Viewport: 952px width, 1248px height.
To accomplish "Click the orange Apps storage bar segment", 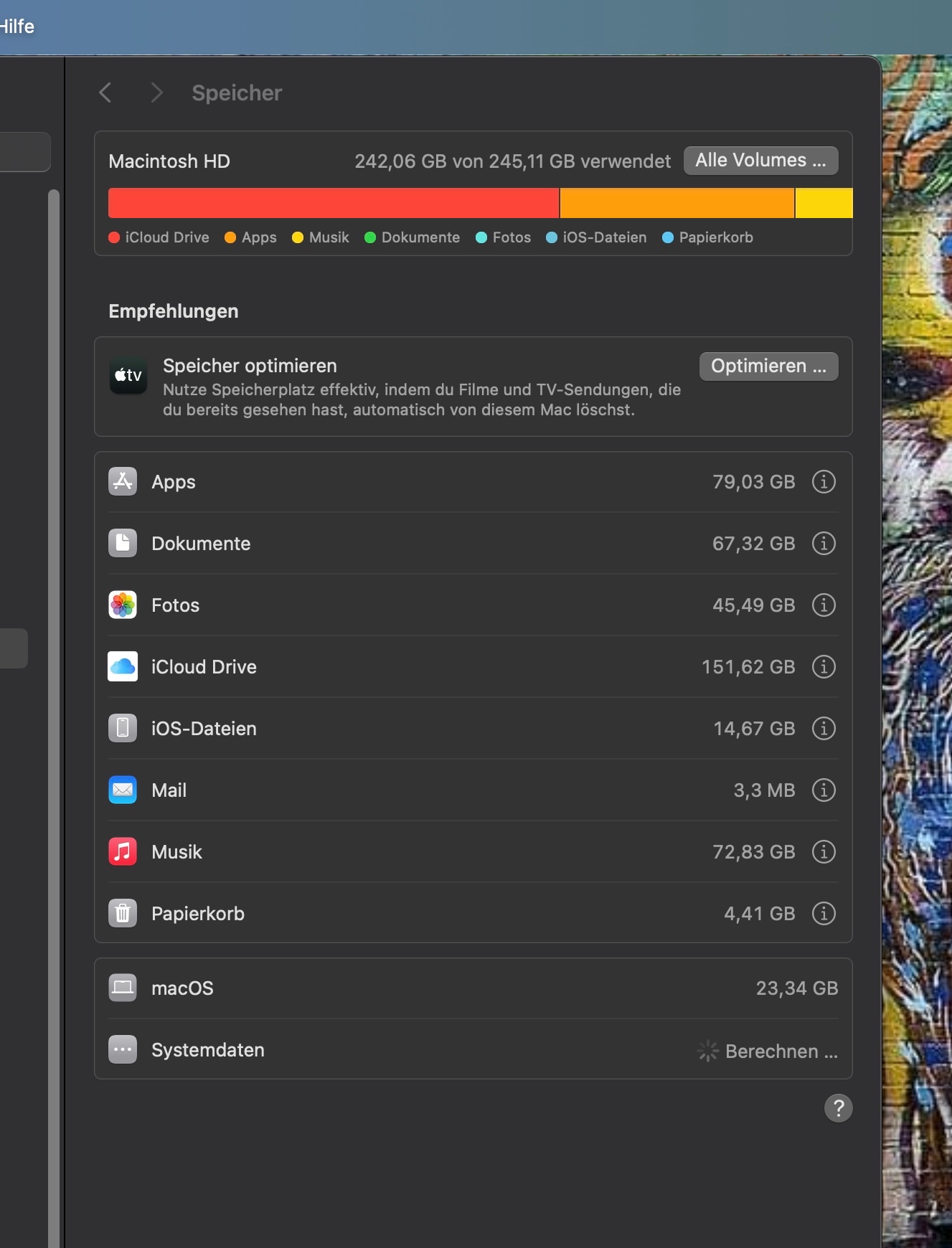I will point(677,203).
